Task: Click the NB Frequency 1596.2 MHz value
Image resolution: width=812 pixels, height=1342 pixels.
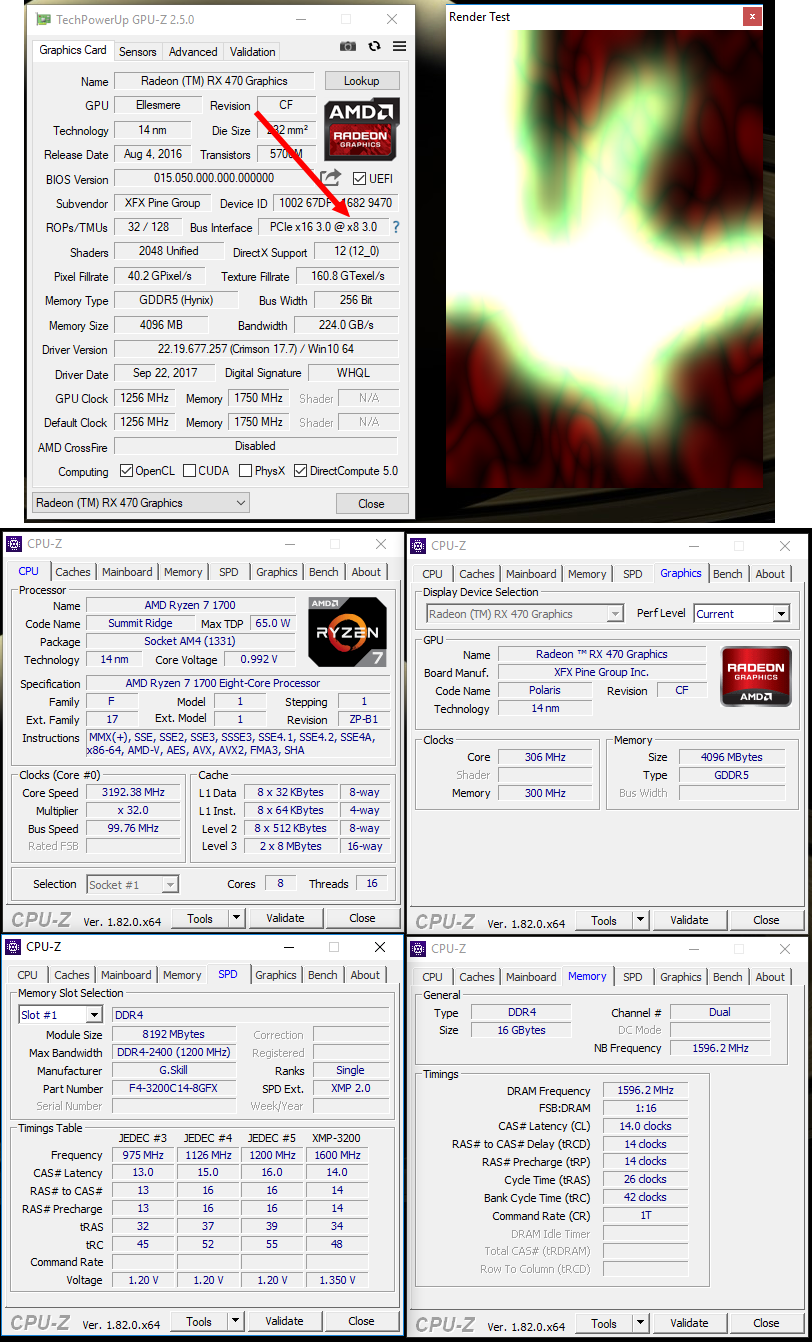Action: point(719,1048)
